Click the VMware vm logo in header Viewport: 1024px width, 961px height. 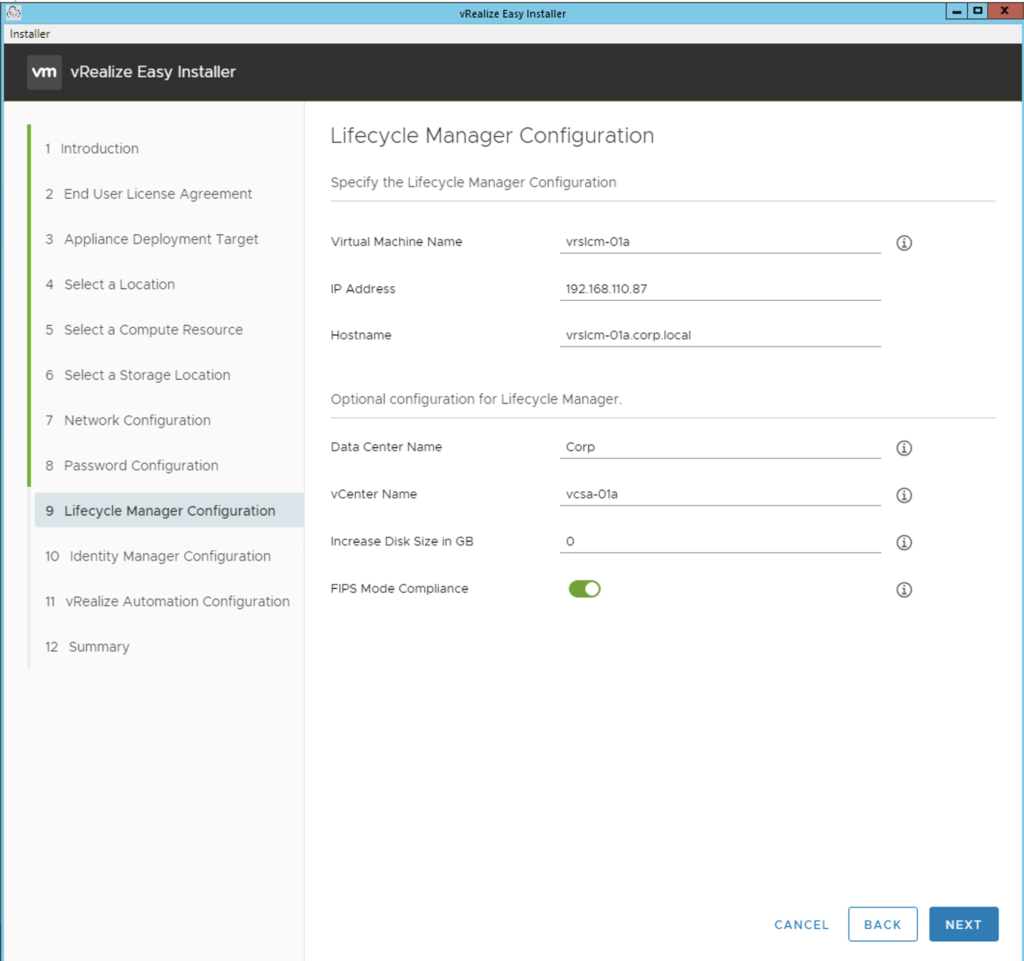tap(44, 72)
